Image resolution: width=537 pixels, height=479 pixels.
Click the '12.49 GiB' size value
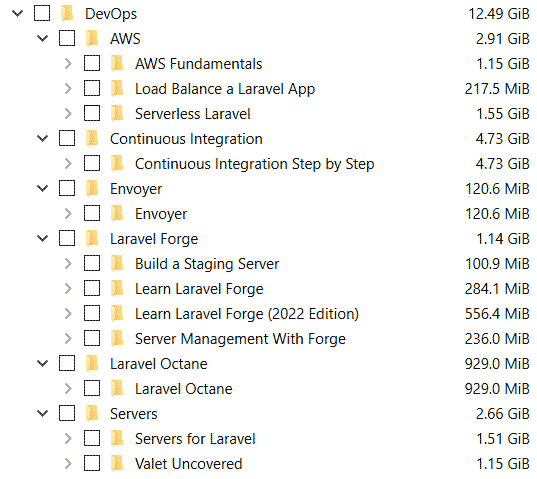pyautogui.click(x=499, y=14)
